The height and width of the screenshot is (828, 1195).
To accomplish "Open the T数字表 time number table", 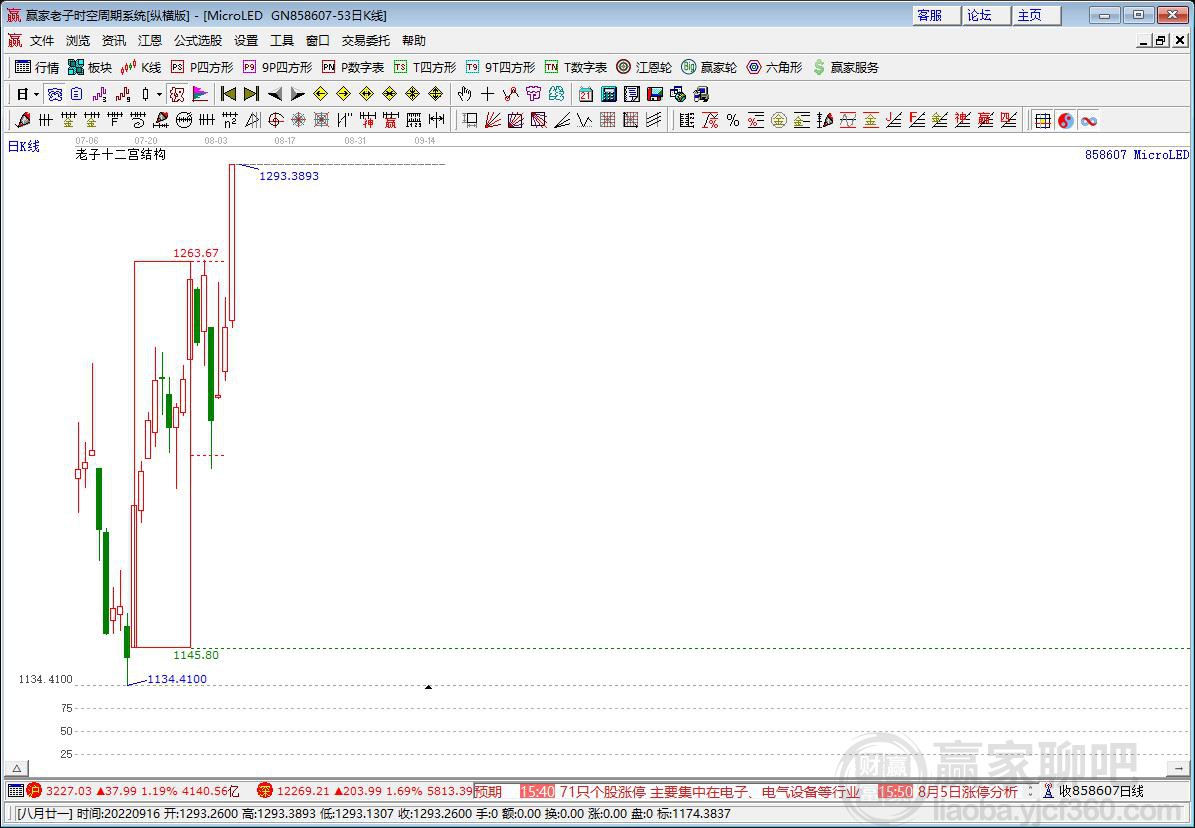I will coord(575,67).
